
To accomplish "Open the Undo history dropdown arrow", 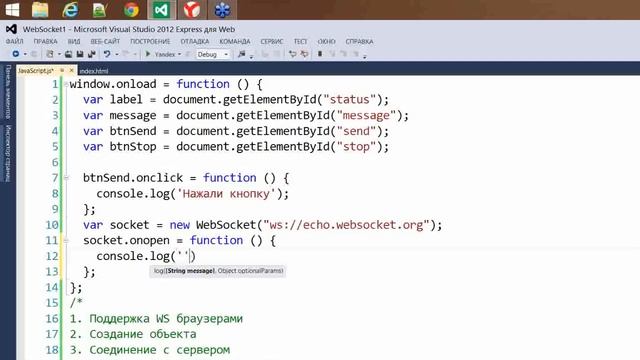I will tap(117, 54).
